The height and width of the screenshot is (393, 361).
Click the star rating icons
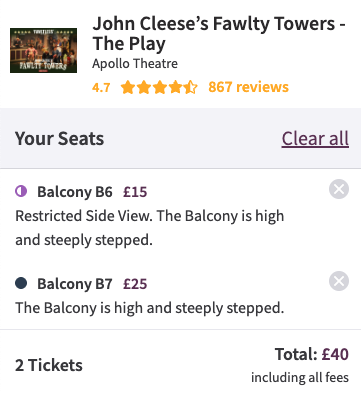pos(159,87)
